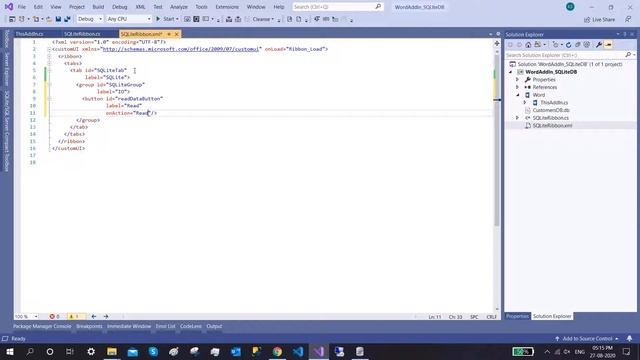The height and width of the screenshot is (360, 640).
Task: Click Solution Explorer Show All Files icon
Action: point(587,44)
